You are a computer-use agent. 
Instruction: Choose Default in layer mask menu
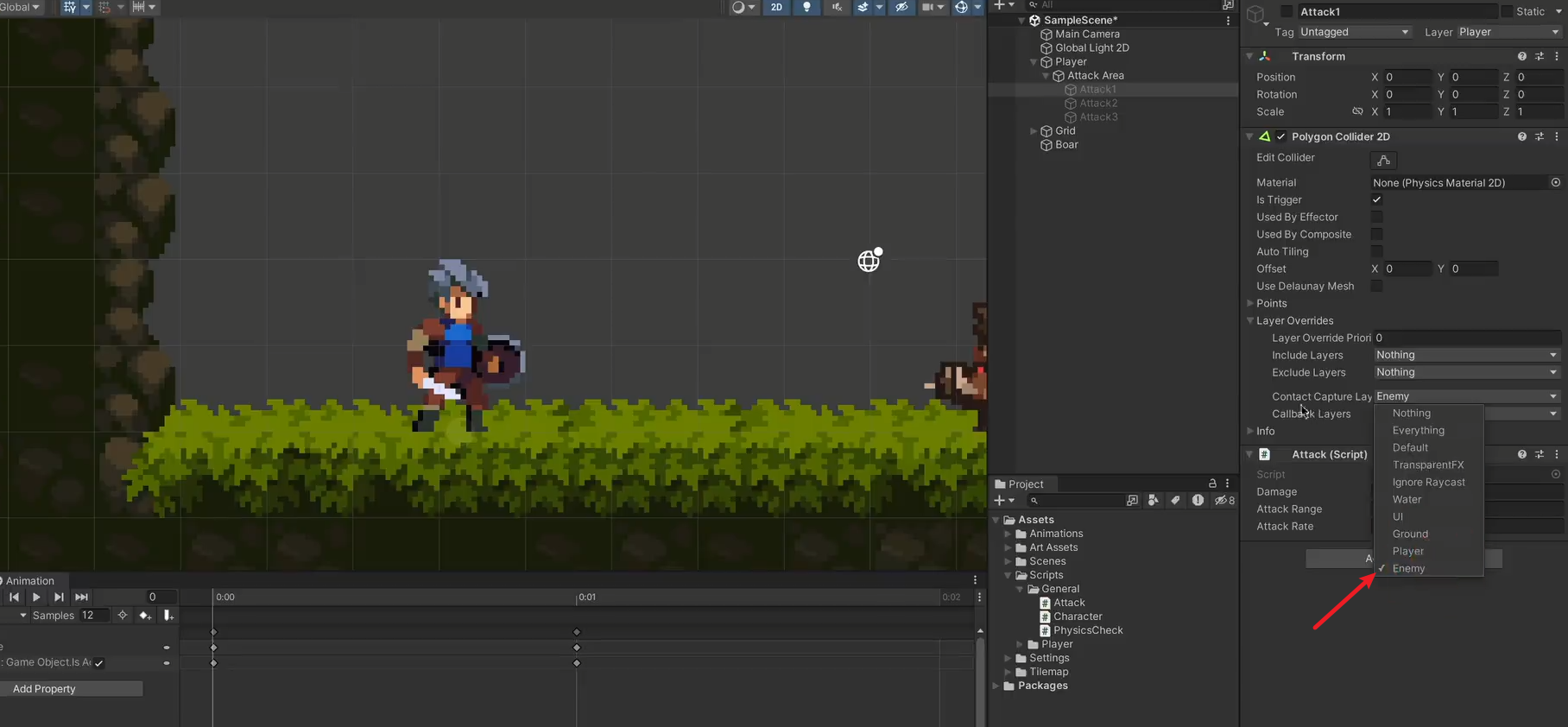(x=1429, y=447)
